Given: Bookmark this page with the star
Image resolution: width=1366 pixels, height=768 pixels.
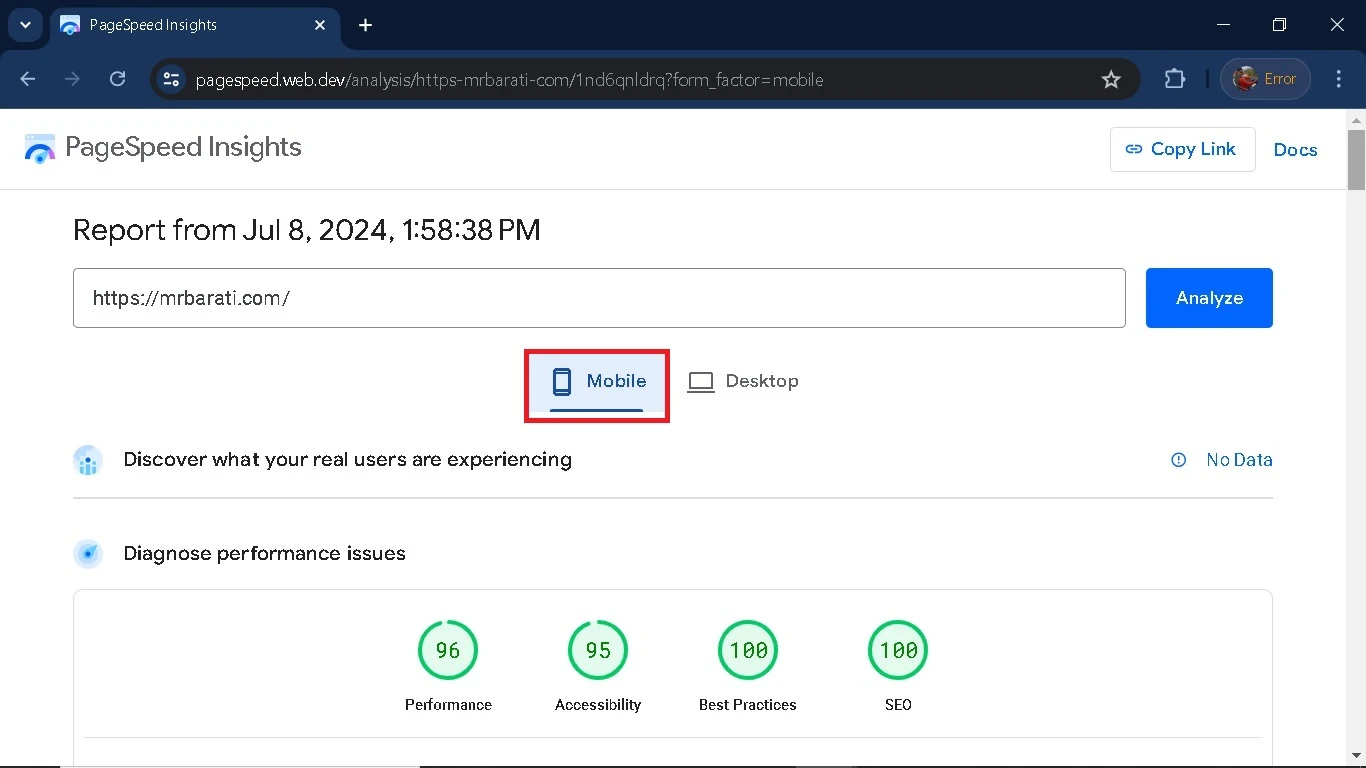Looking at the screenshot, I should (1111, 79).
